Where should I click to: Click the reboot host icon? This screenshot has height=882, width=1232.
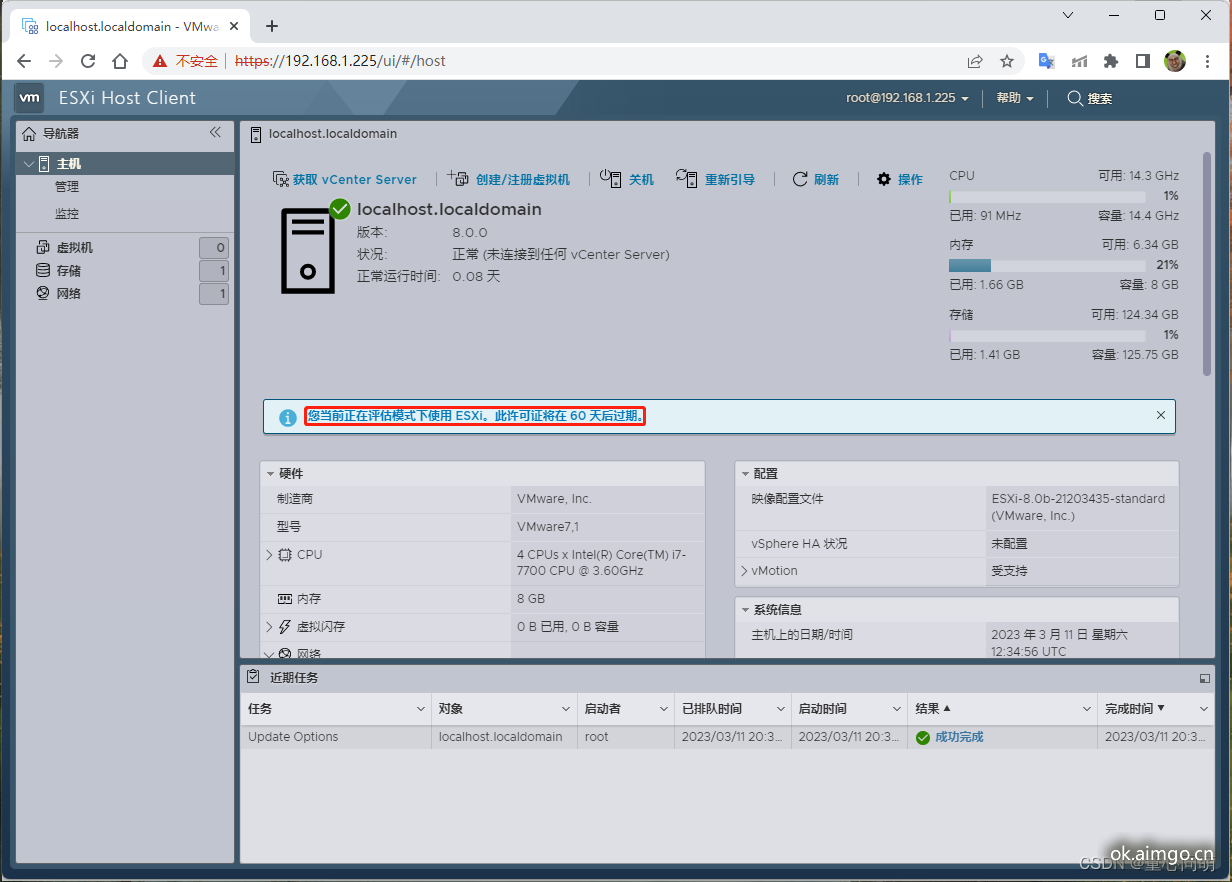tap(686, 178)
